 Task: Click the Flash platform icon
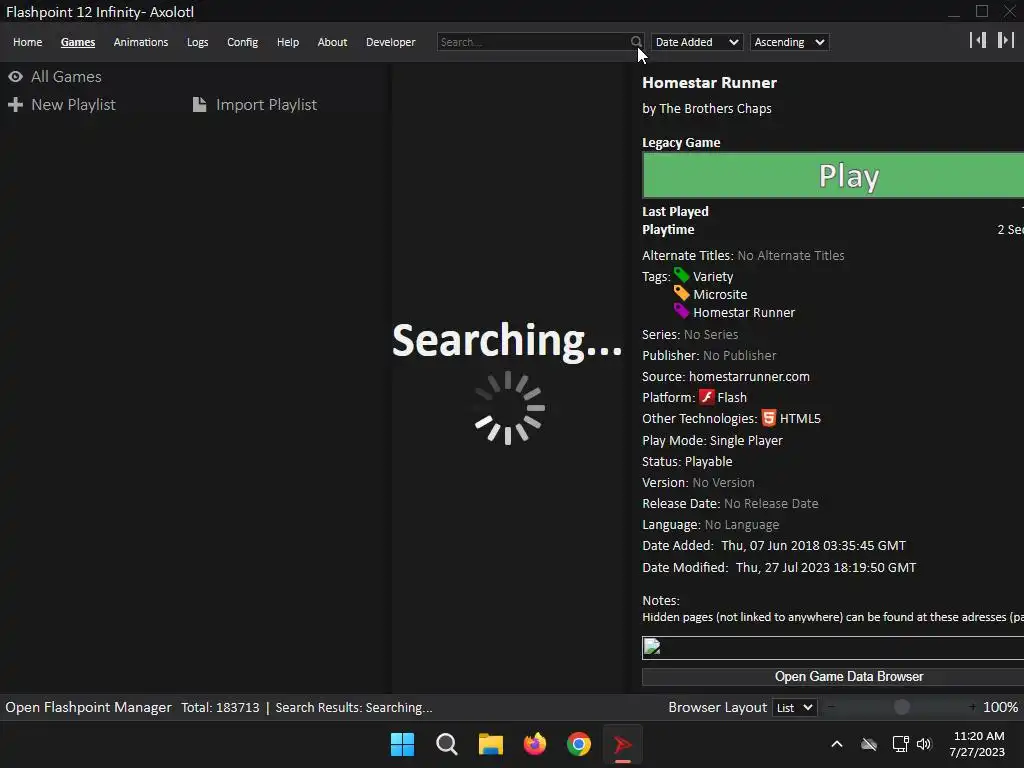click(707, 396)
